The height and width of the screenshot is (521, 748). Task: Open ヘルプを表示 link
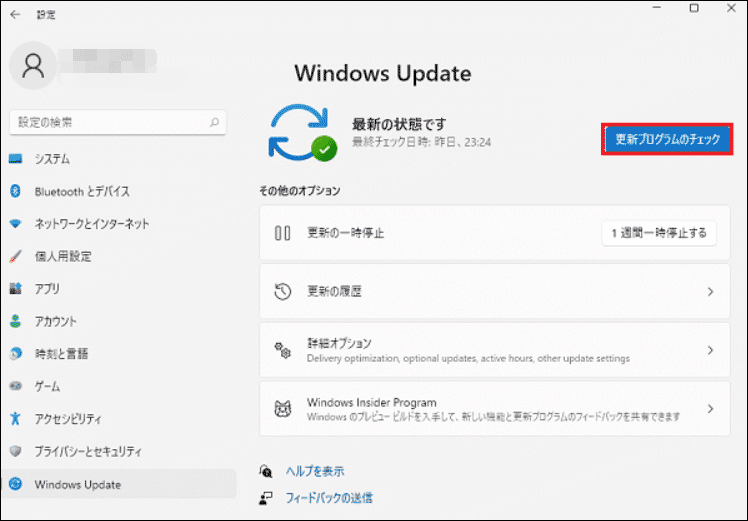tap(315, 471)
